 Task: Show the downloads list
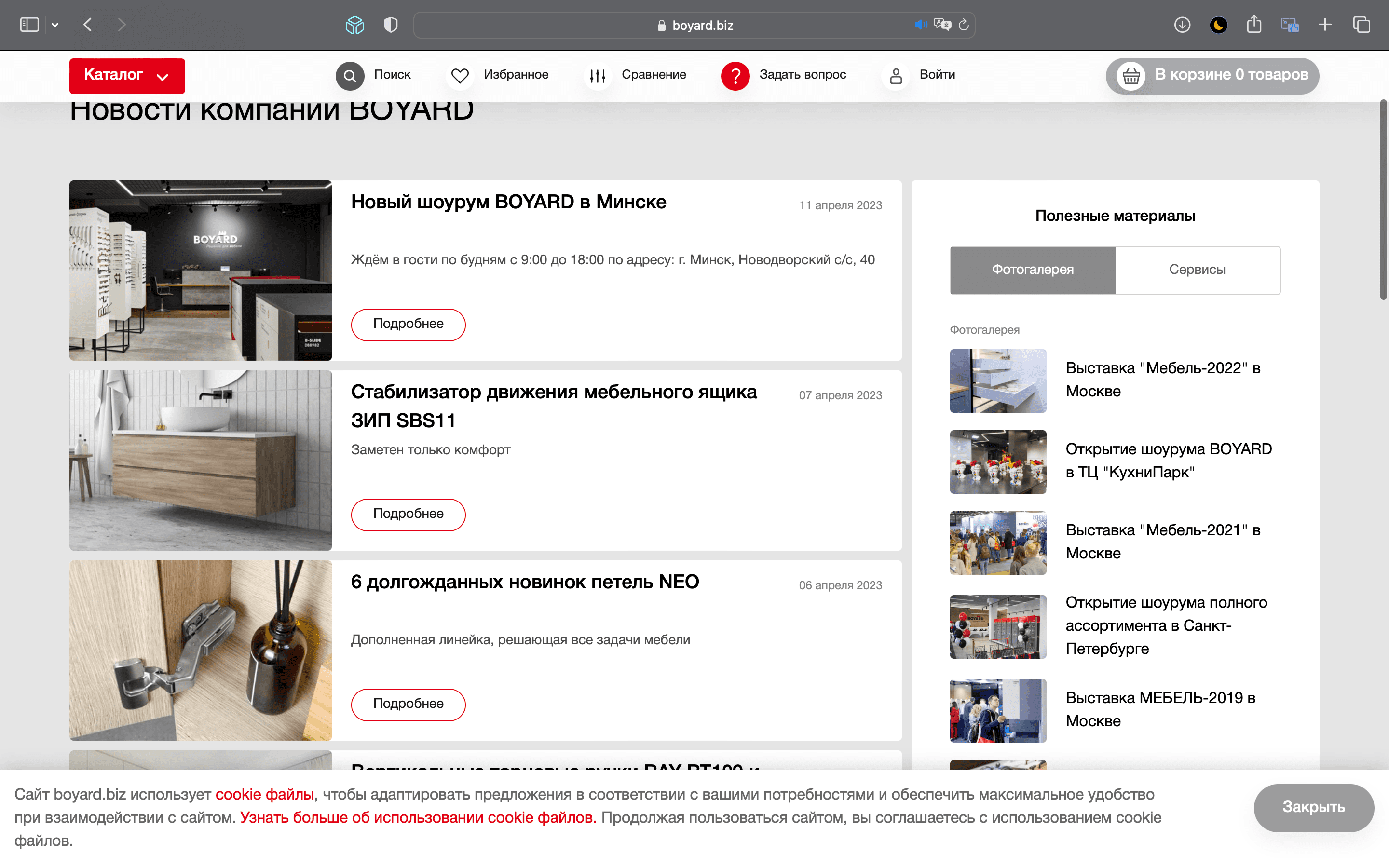1182,25
